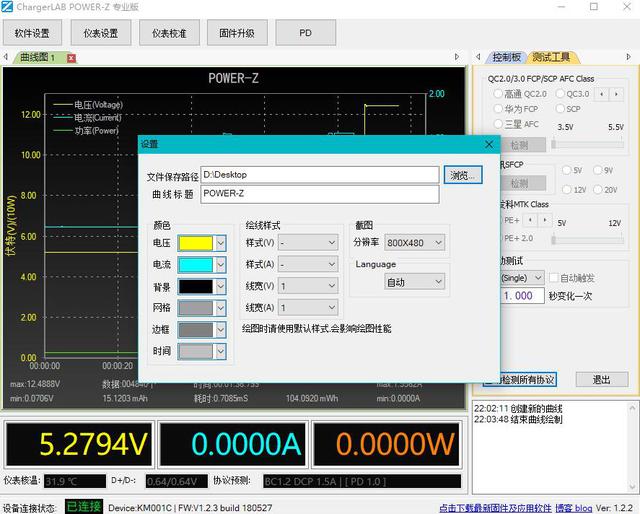This screenshot has height=514, width=640.
Task: Open the PD button
Action: pyautogui.click(x=306, y=33)
